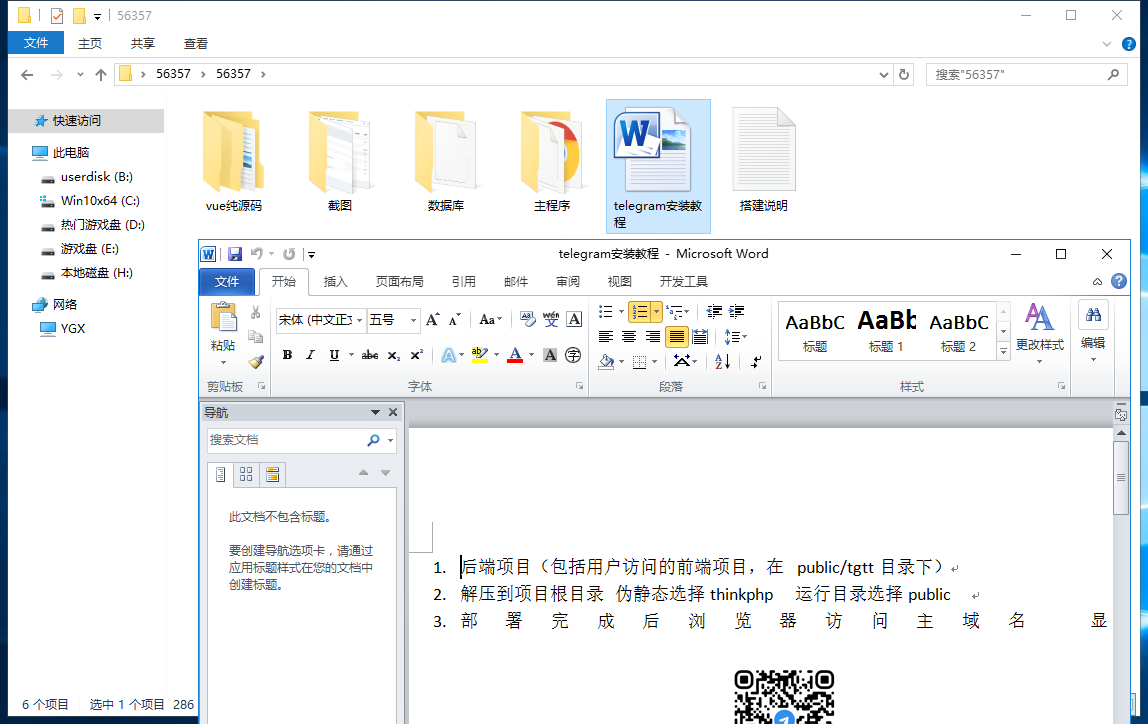Toggle centered paragraph alignment
1148x724 pixels.
click(629, 336)
